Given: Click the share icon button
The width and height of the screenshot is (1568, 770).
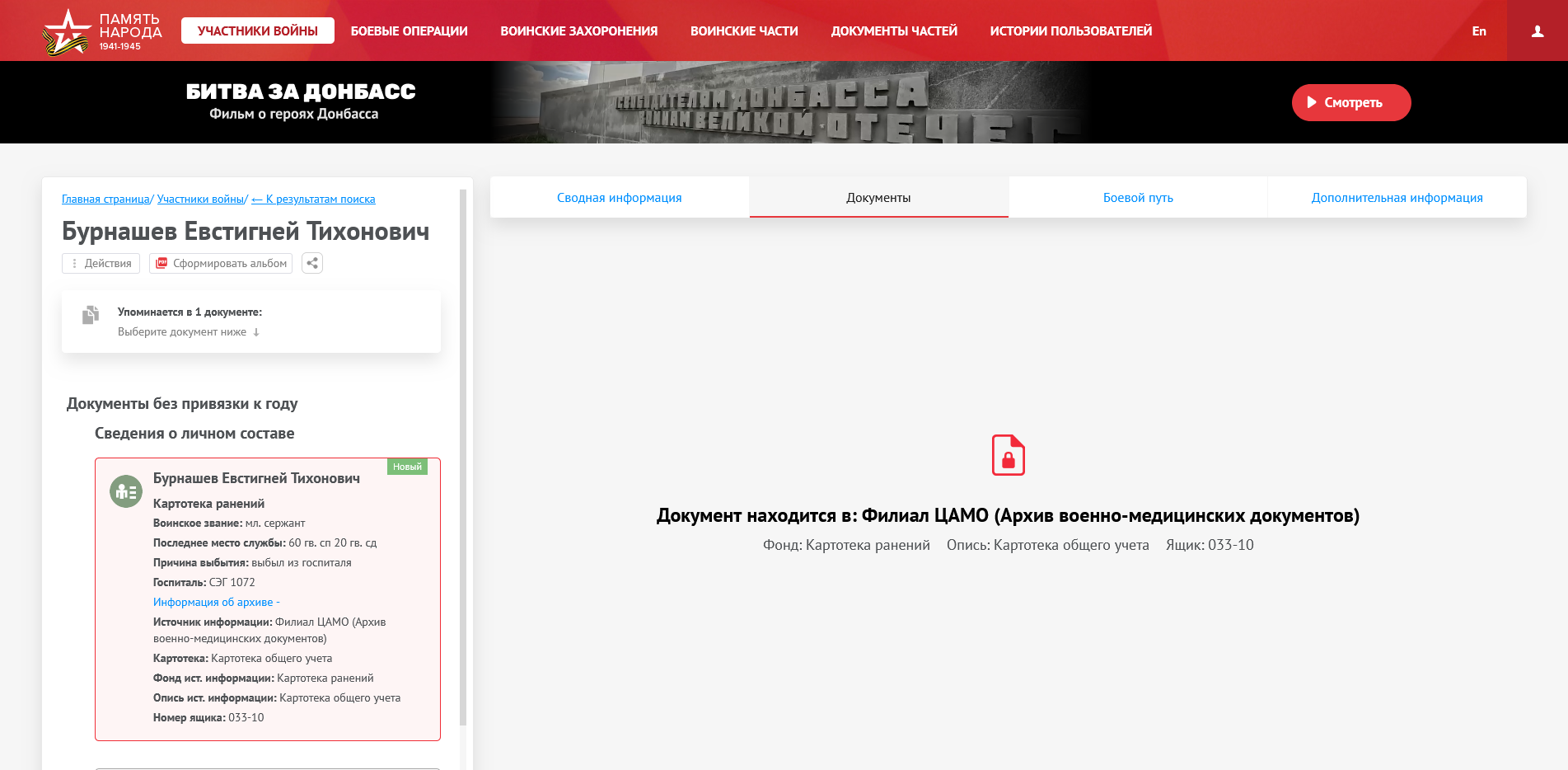Looking at the screenshot, I should point(312,264).
